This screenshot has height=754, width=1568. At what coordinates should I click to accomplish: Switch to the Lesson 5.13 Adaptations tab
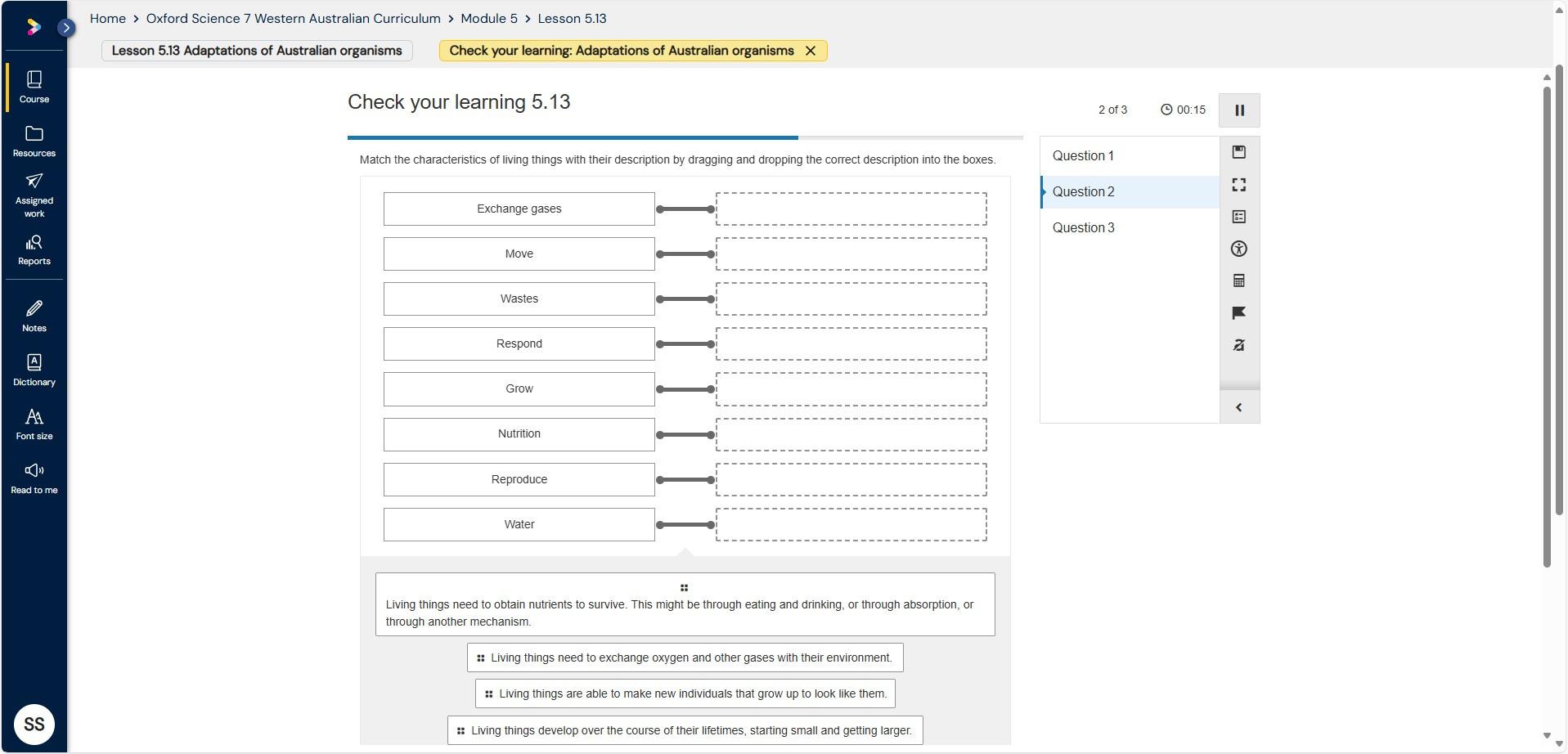(x=257, y=51)
